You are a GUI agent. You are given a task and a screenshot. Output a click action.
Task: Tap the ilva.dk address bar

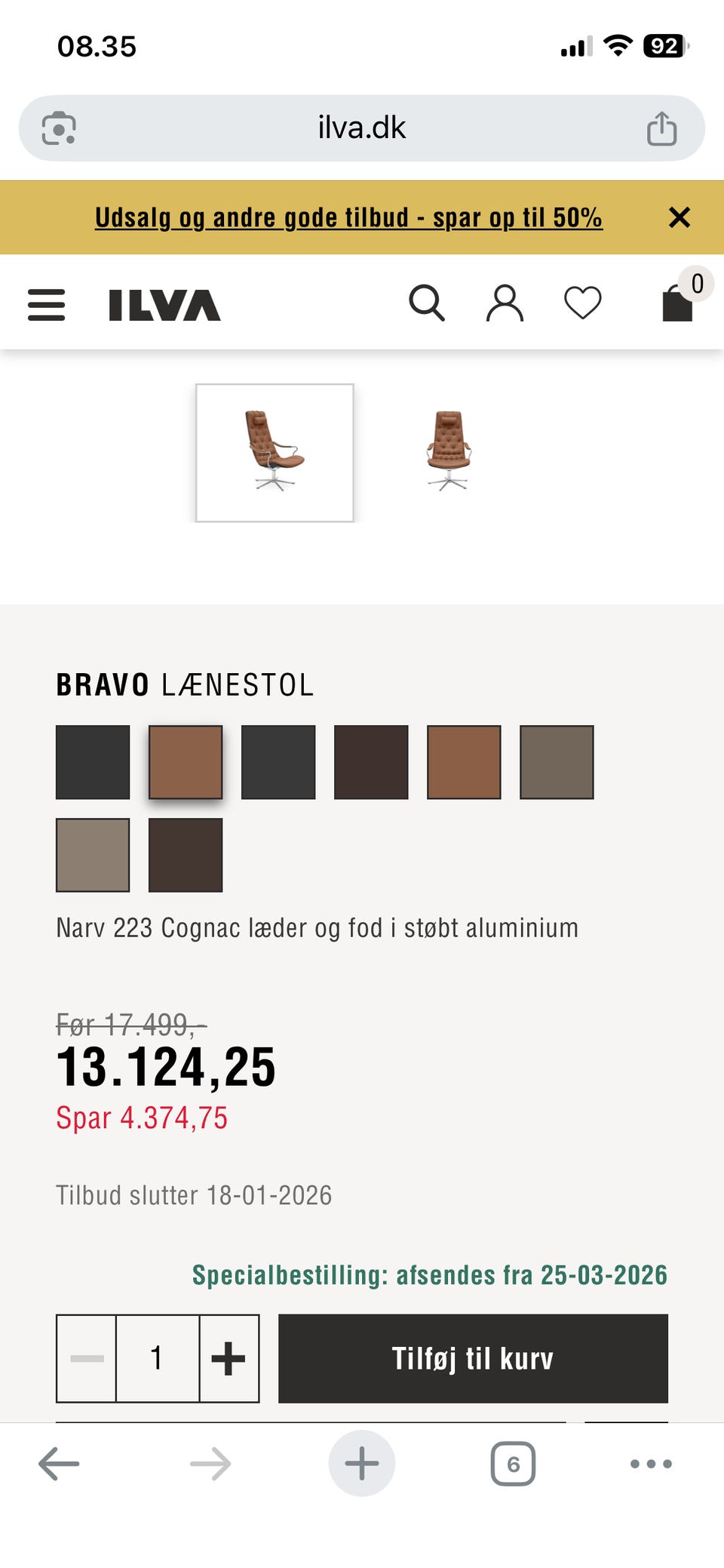(x=361, y=128)
